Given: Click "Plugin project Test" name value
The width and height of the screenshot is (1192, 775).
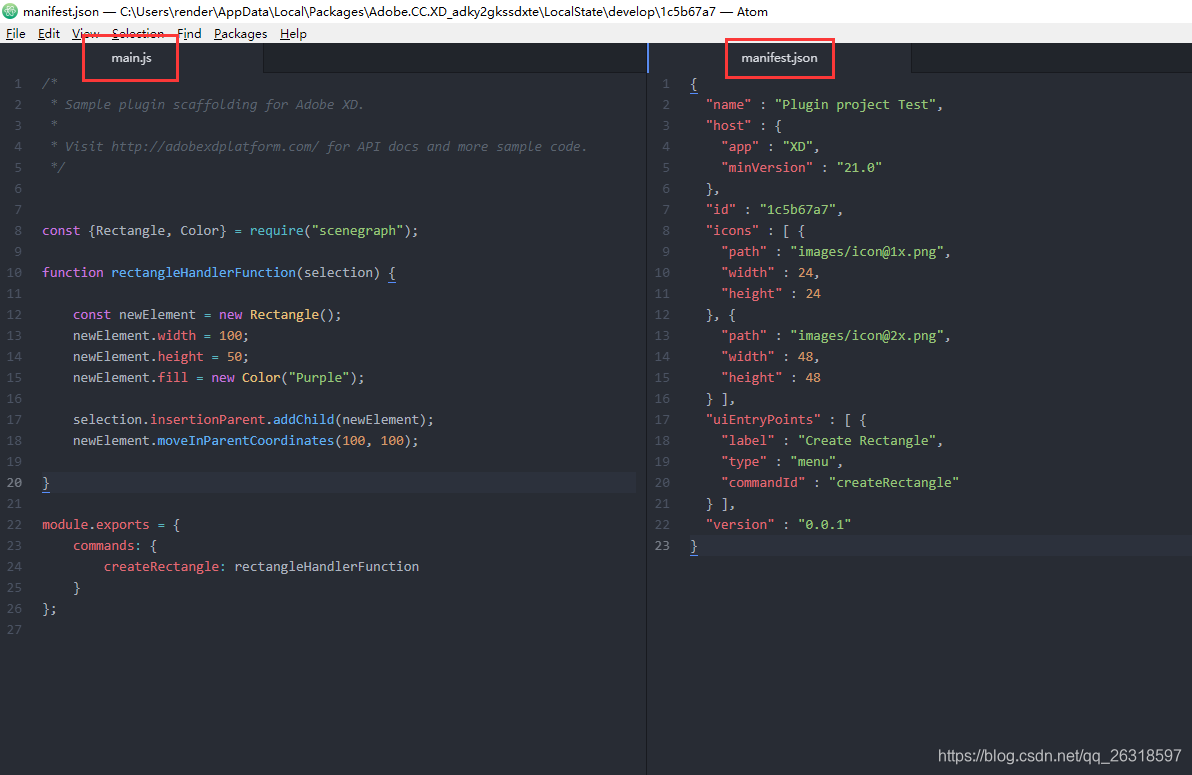Looking at the screenshot, I should [855, 105].
